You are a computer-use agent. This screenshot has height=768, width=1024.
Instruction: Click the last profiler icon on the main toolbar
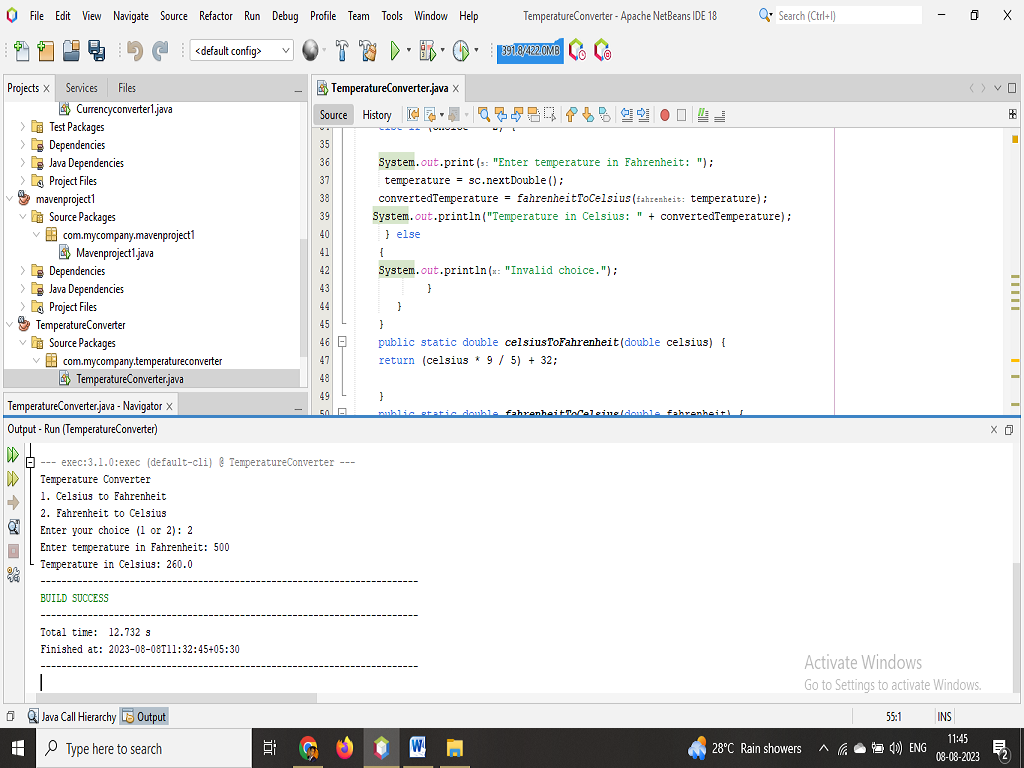(x=602, y=50)
